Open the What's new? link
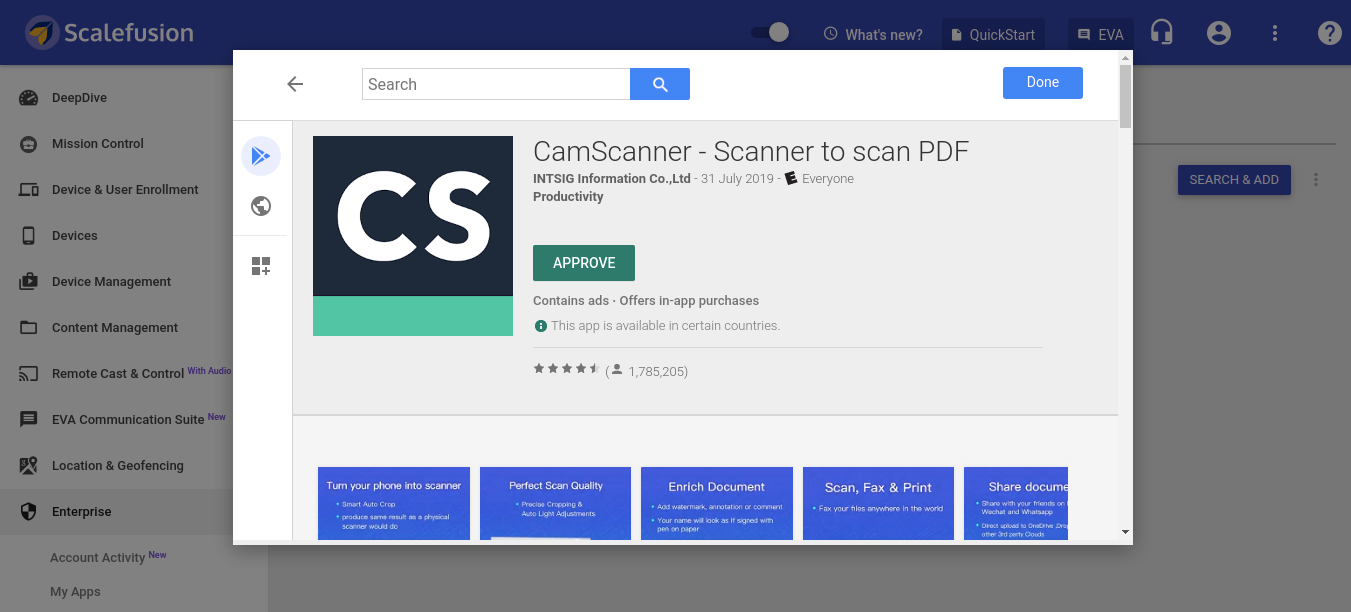 pos(873,34)
